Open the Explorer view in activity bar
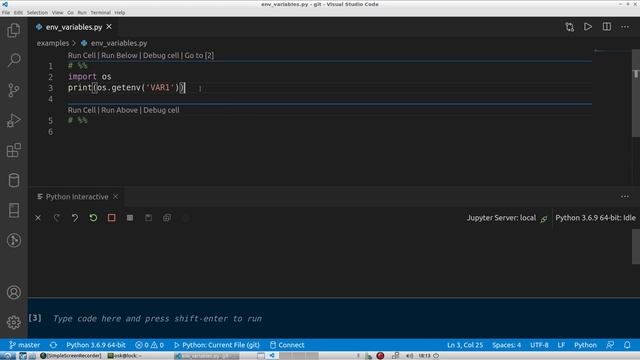The width and height of the screenshot is (640, 360). tap(13, 31)
